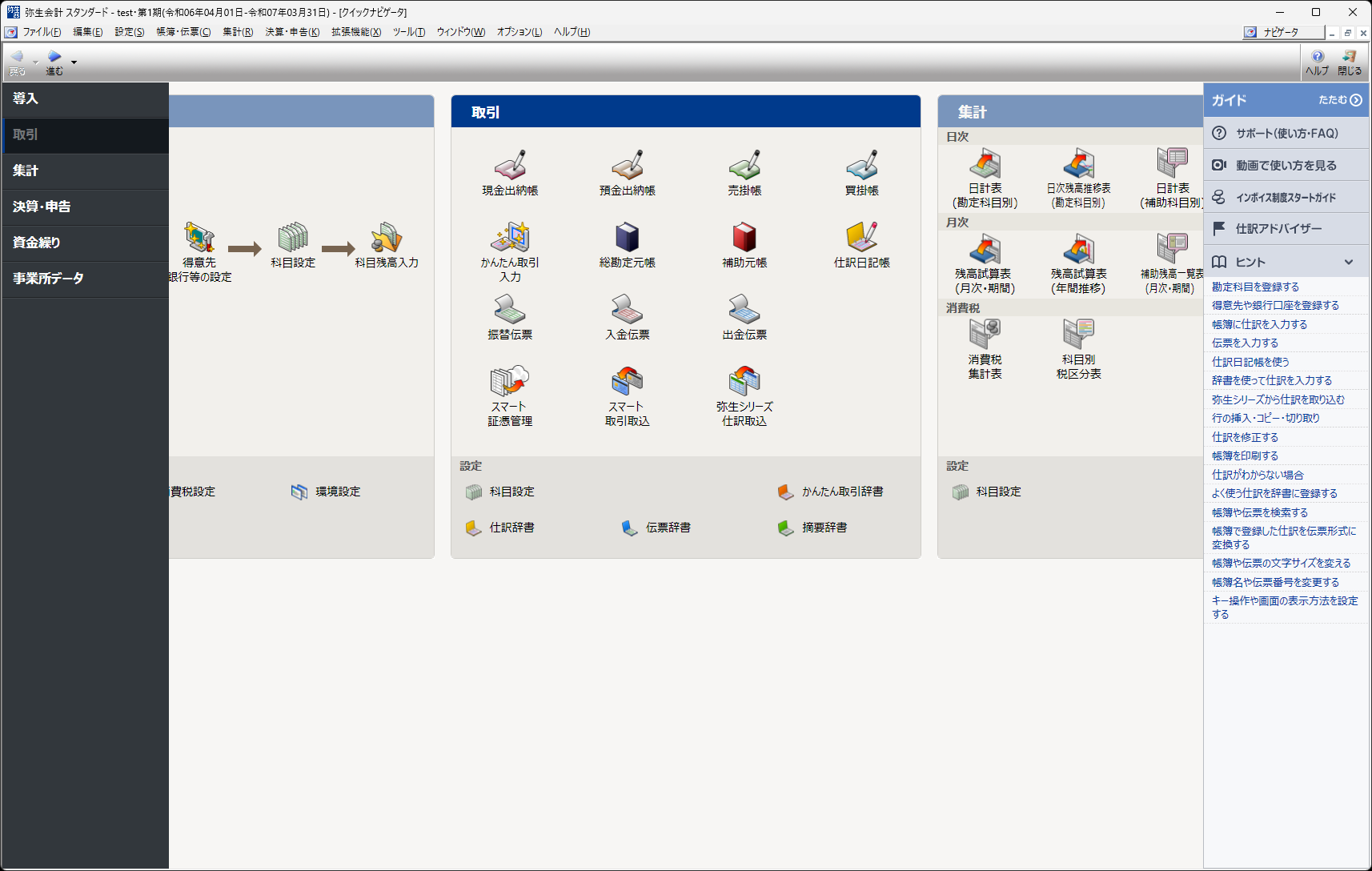Open 日次残高推移表 report icon

pos(1079,163)
